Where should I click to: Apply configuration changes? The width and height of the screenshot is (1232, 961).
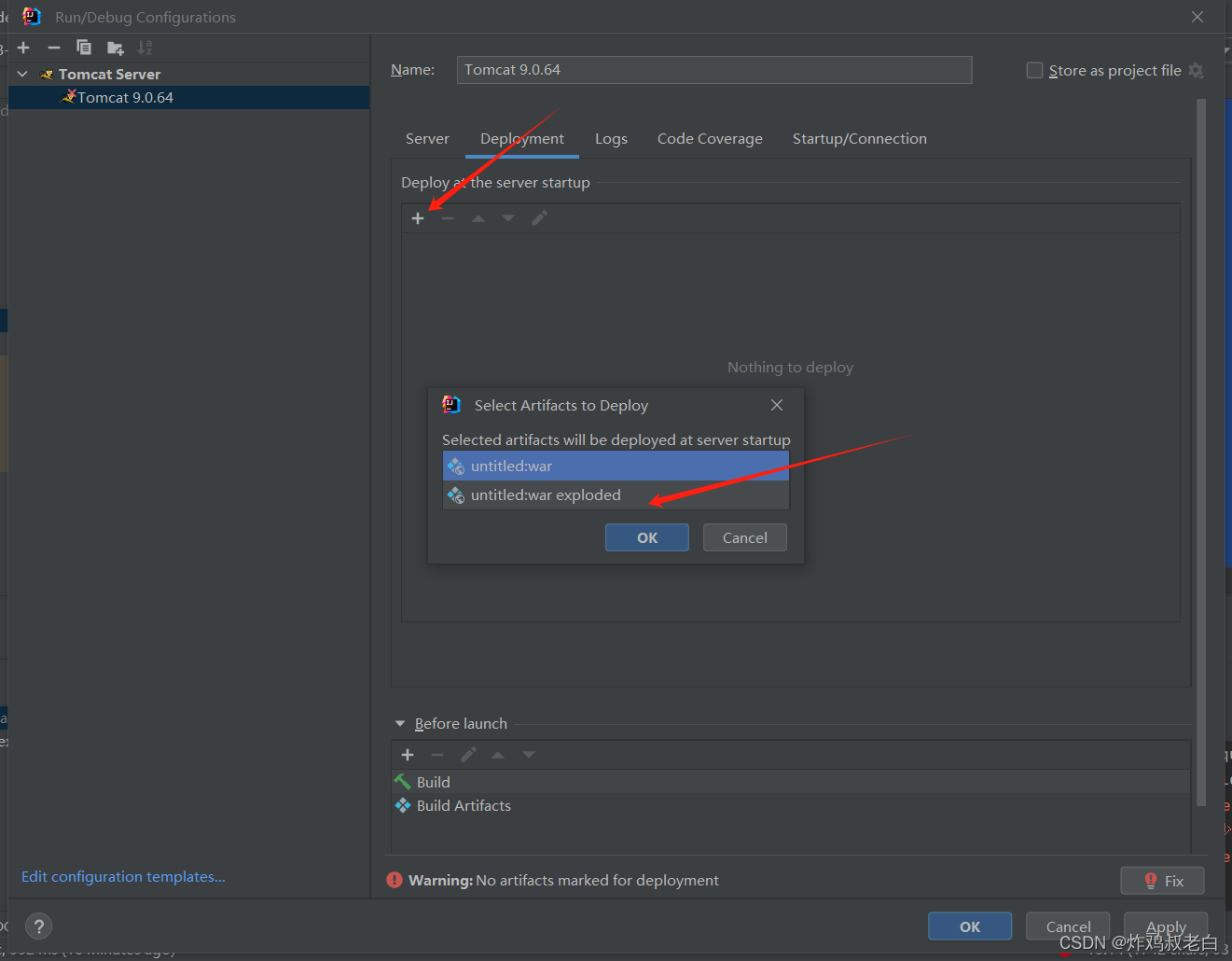click(x=1166, y=926)
